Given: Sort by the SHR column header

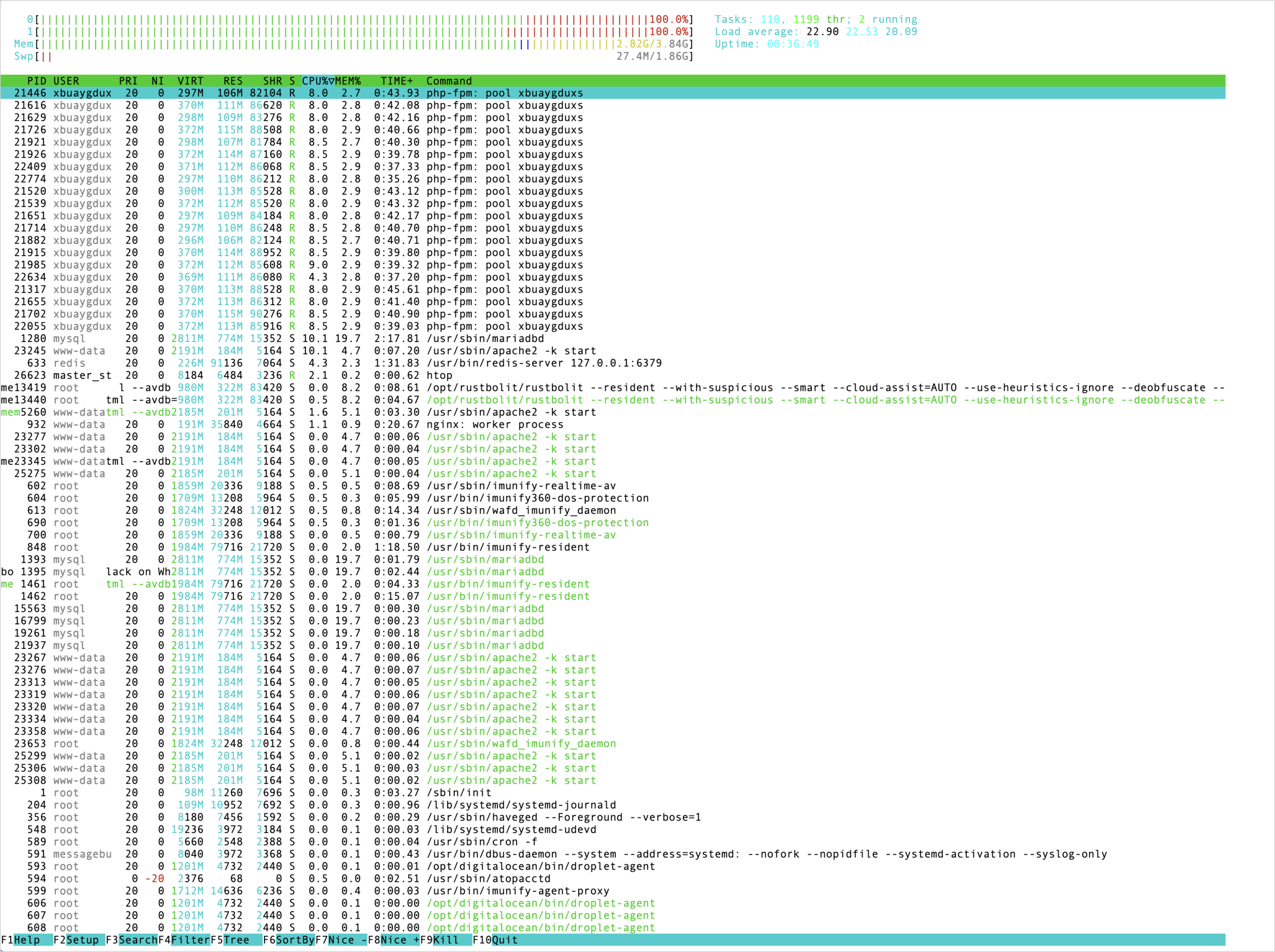Looking at the screenshot, I should 272,81.
